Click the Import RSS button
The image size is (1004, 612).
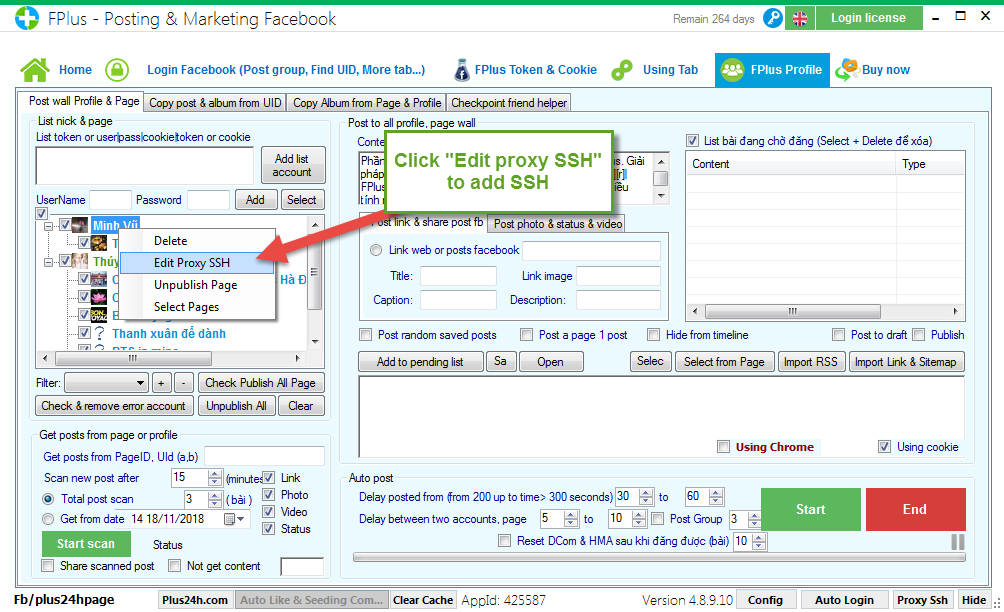pyautogui.click(x=810, y=362)
